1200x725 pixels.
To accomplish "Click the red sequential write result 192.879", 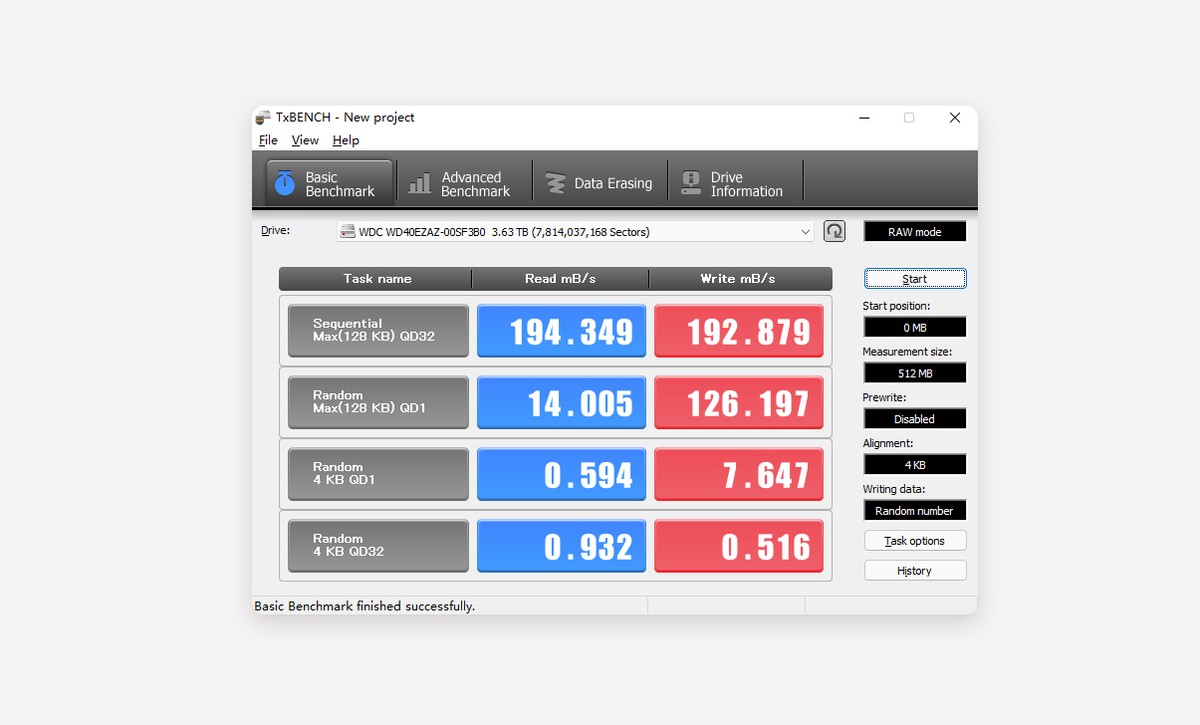I will click(739, 332).
